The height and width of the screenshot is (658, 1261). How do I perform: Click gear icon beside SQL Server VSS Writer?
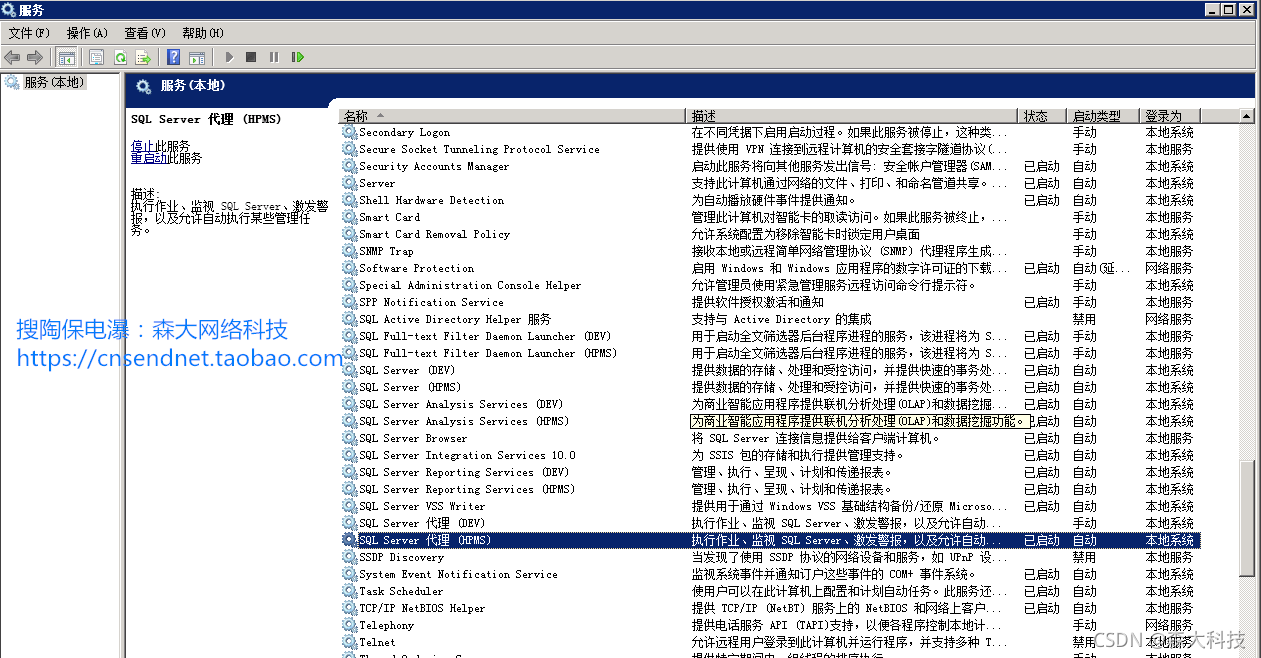click(x=349, y=506)
